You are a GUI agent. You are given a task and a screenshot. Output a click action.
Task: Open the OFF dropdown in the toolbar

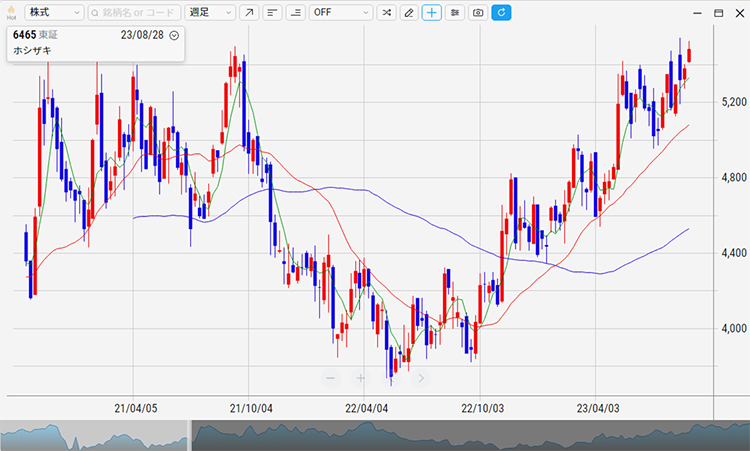(340, 13)
